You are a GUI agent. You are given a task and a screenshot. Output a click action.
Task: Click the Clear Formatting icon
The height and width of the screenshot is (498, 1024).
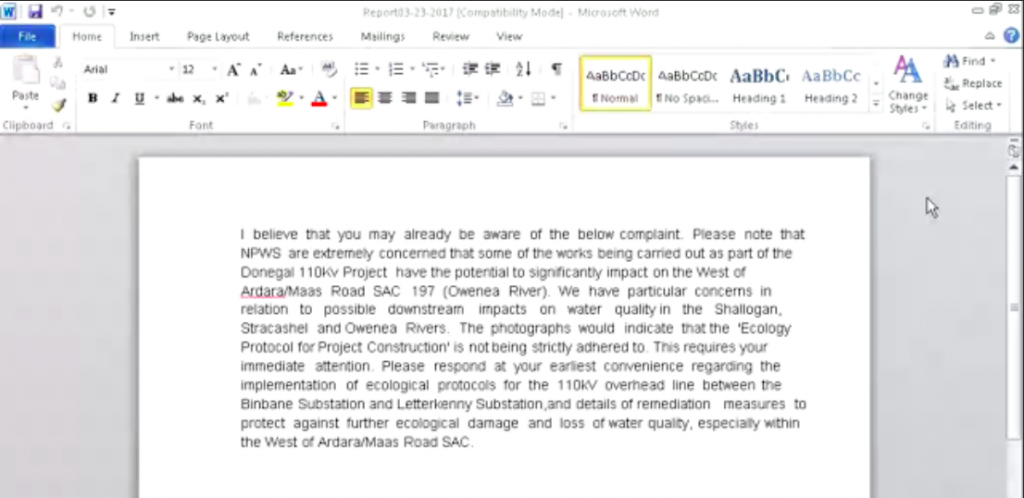(x=329, y=70)
